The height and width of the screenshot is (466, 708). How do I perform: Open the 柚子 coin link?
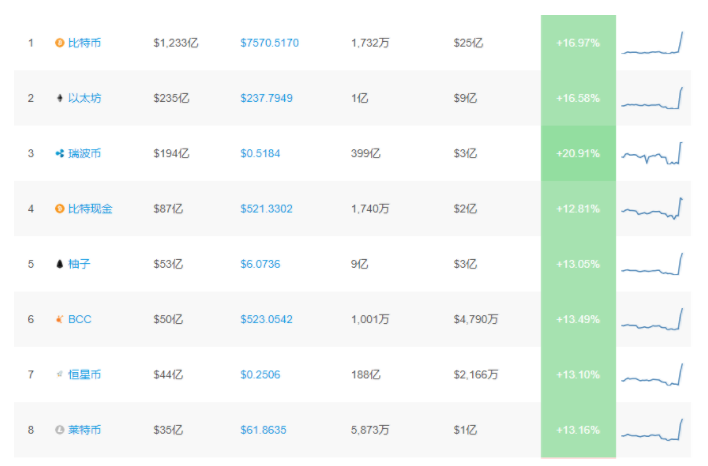[x=79, y=264]
